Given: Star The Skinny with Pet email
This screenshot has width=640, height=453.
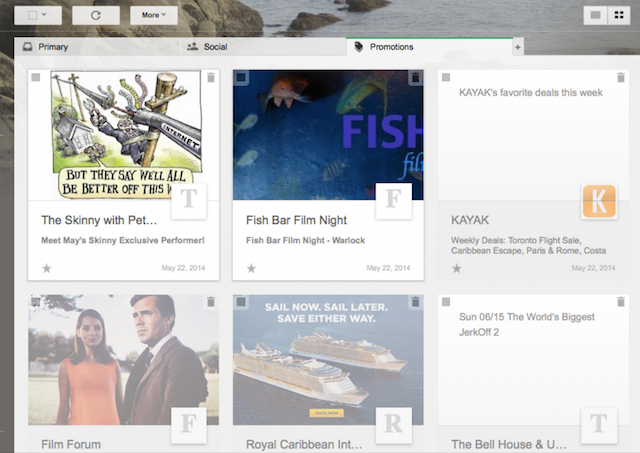Looking at the screenshot, I should (x=47, y=268).
